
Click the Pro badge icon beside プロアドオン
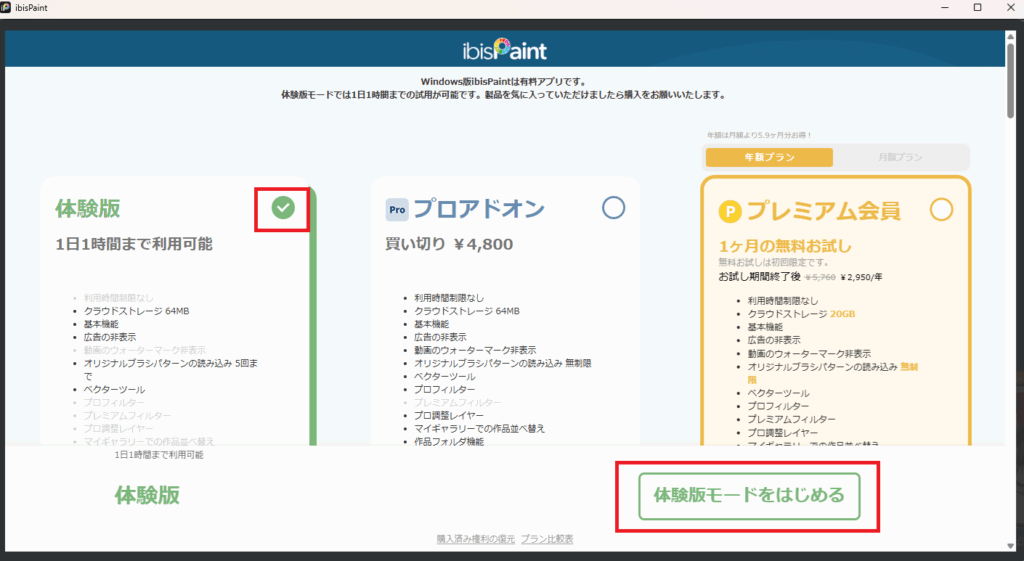click(x=396, y=210)
